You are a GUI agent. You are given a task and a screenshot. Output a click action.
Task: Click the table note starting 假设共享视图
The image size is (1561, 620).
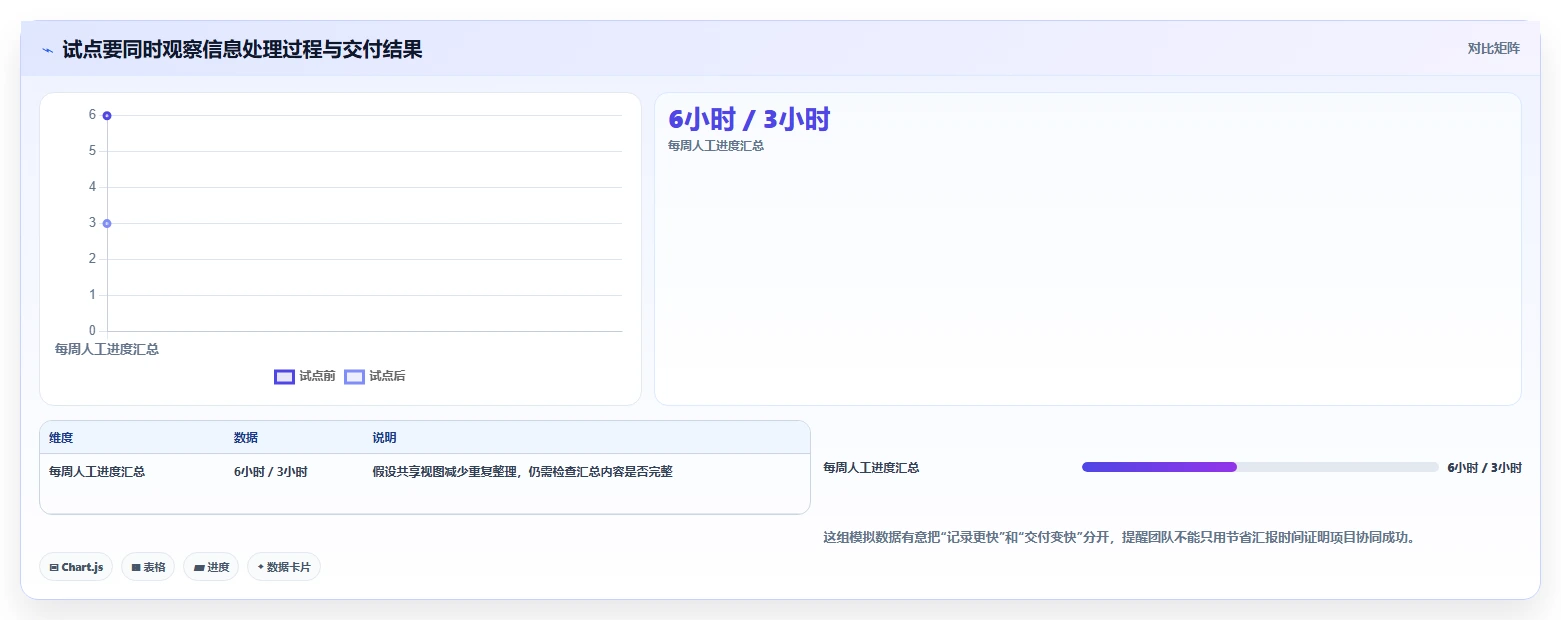pos(522,471)
